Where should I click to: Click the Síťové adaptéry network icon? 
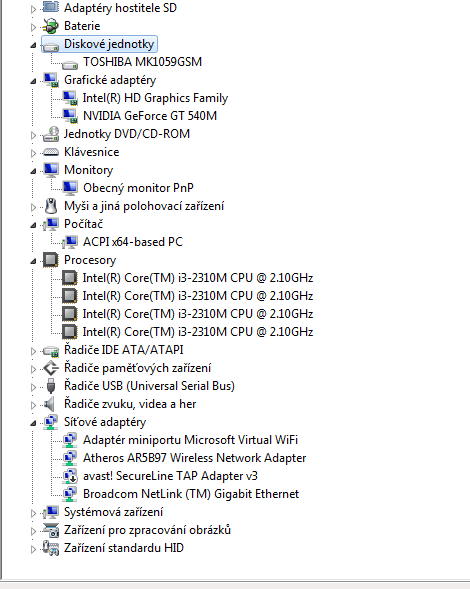click(x=51, y=422)
